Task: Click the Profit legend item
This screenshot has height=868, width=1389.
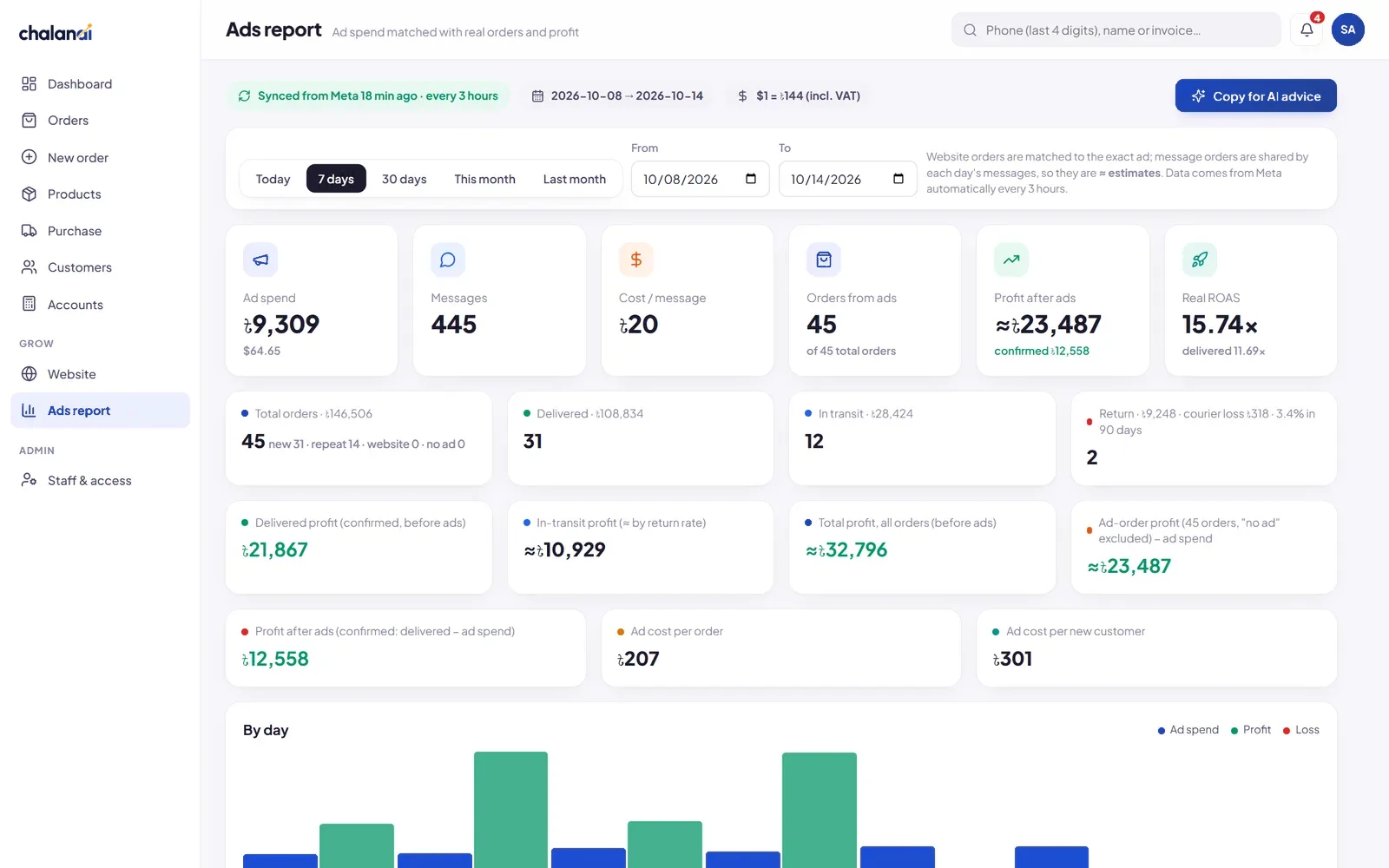Action: pyautogui.click(x=1251, y=730)
